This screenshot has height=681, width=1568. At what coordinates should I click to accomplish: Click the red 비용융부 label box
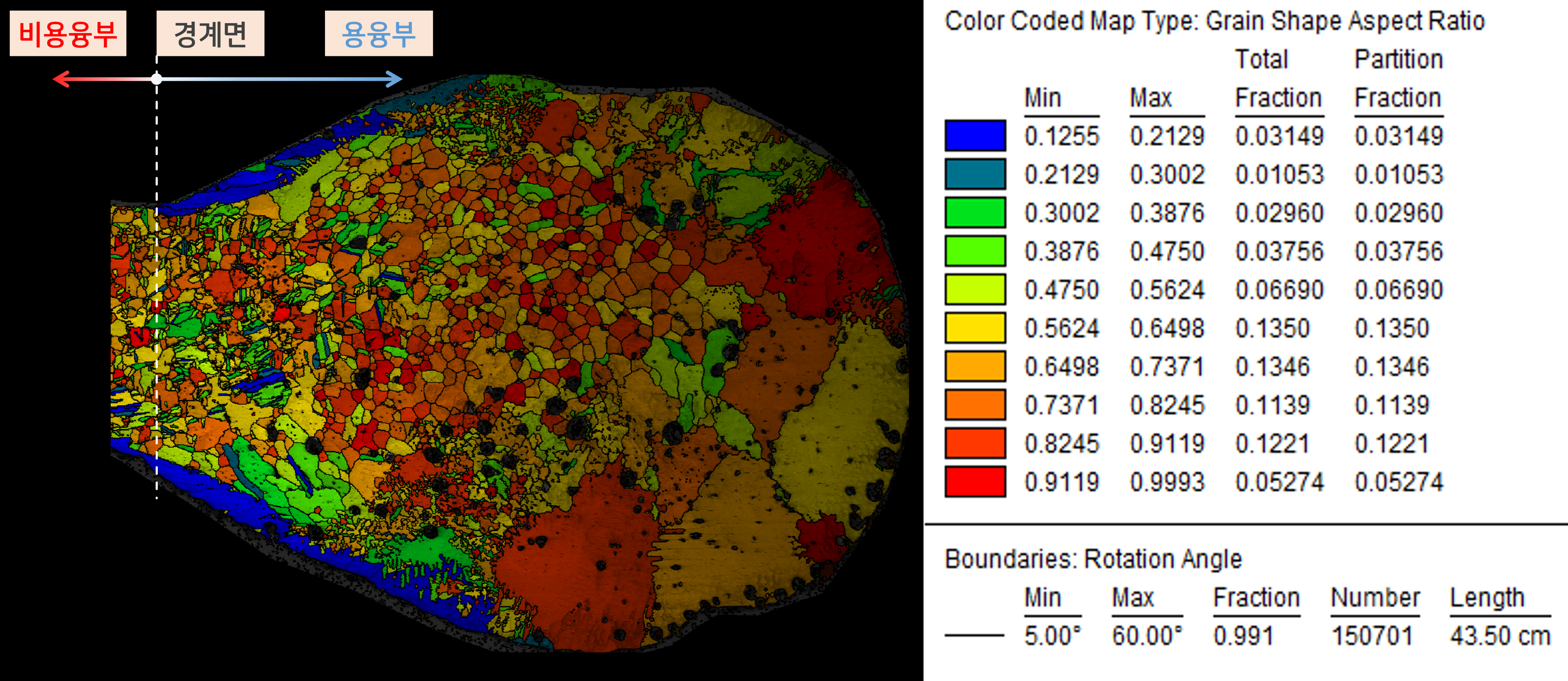68,33
